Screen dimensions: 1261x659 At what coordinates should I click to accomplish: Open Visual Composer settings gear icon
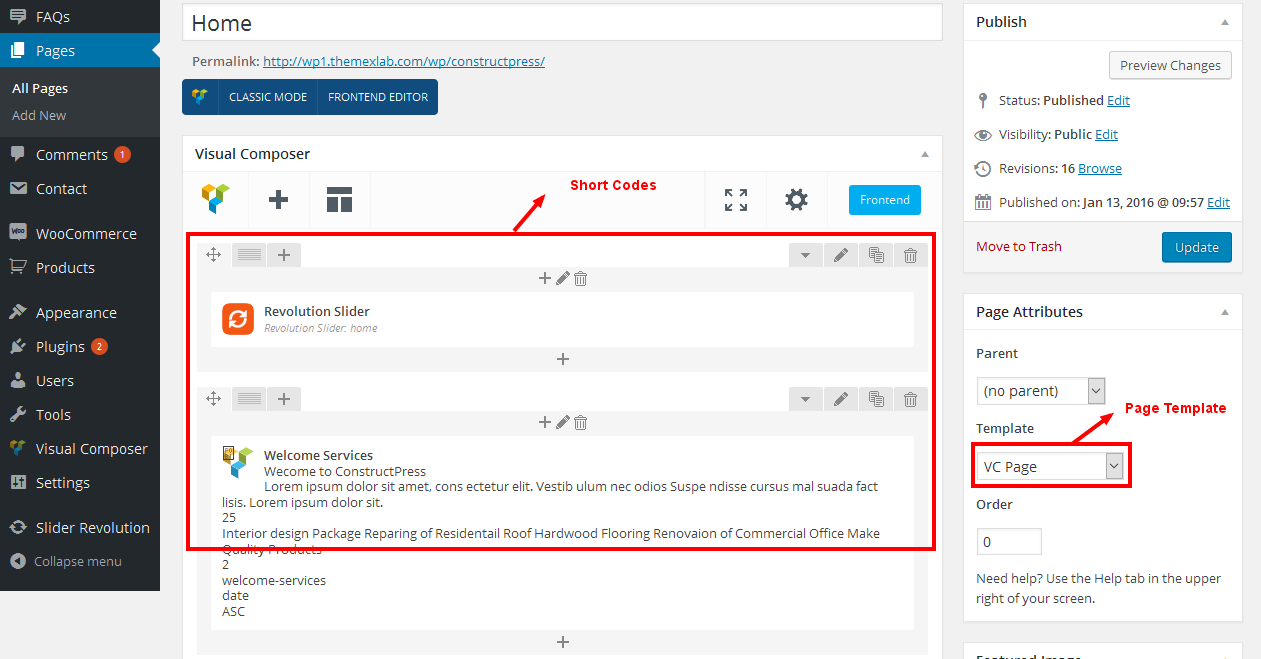(796, 200)
